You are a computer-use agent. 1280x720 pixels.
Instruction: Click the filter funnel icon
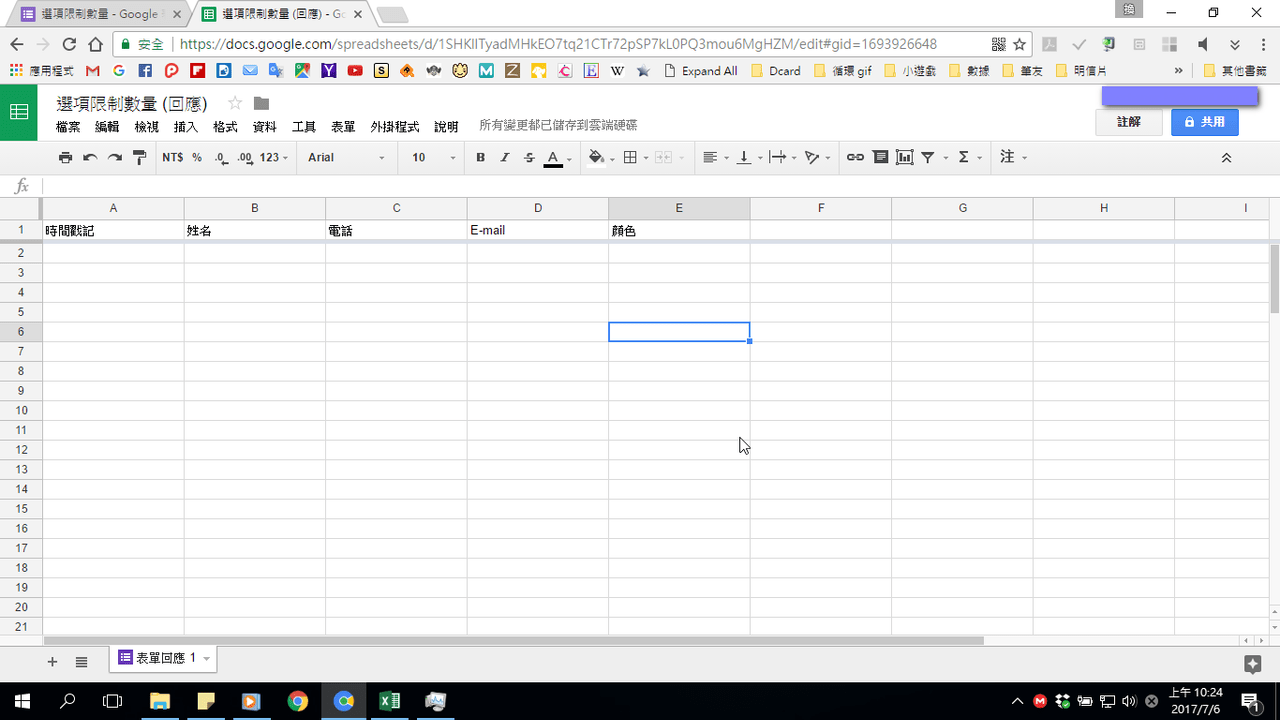point(928,157)
